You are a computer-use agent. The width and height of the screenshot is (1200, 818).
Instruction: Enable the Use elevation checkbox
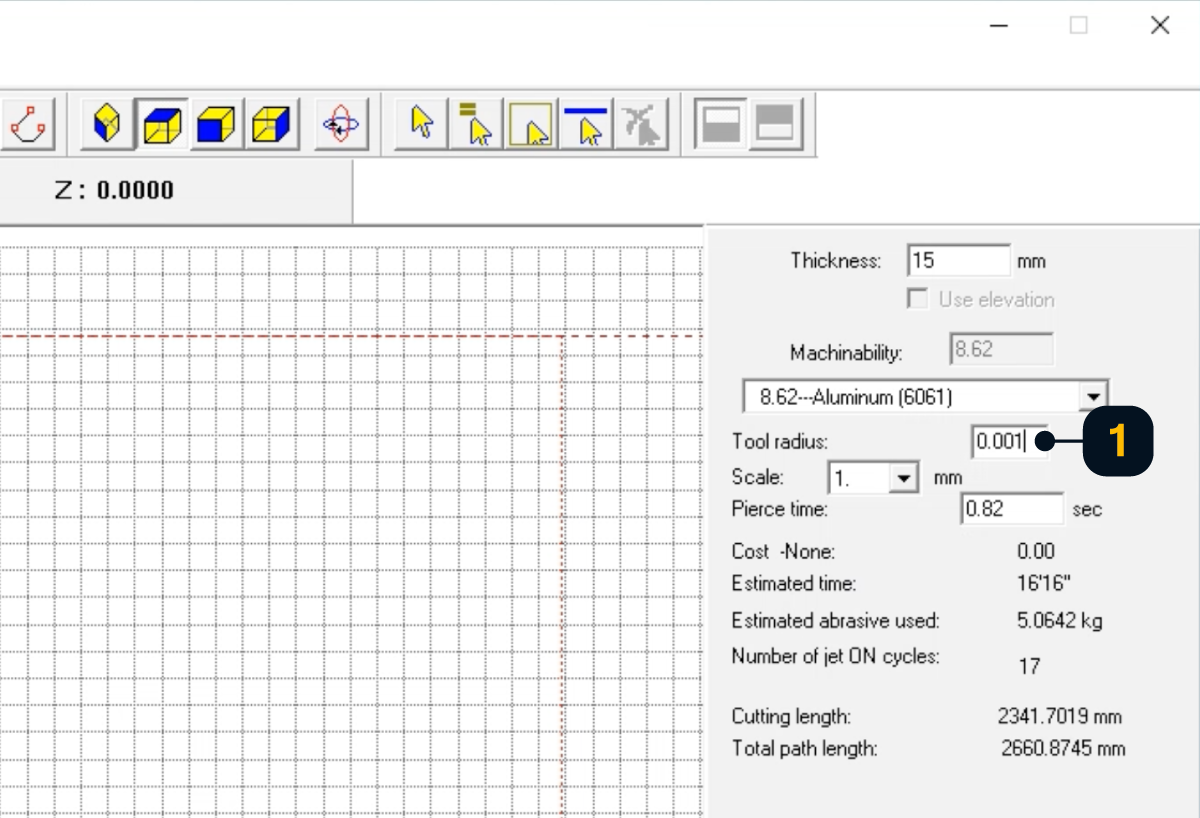(917, 299)
